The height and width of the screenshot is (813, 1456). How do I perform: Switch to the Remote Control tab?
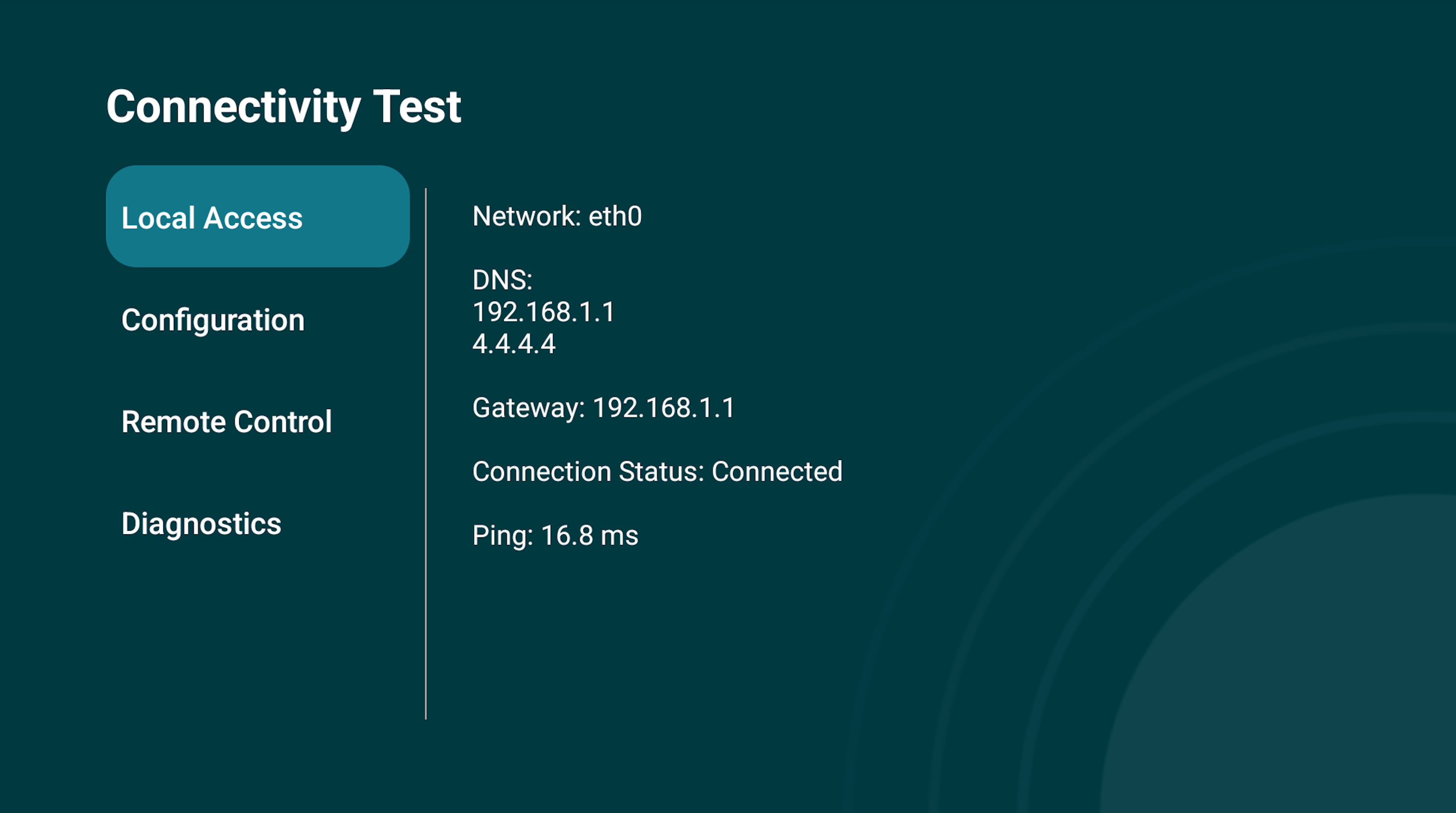(227, 422)
